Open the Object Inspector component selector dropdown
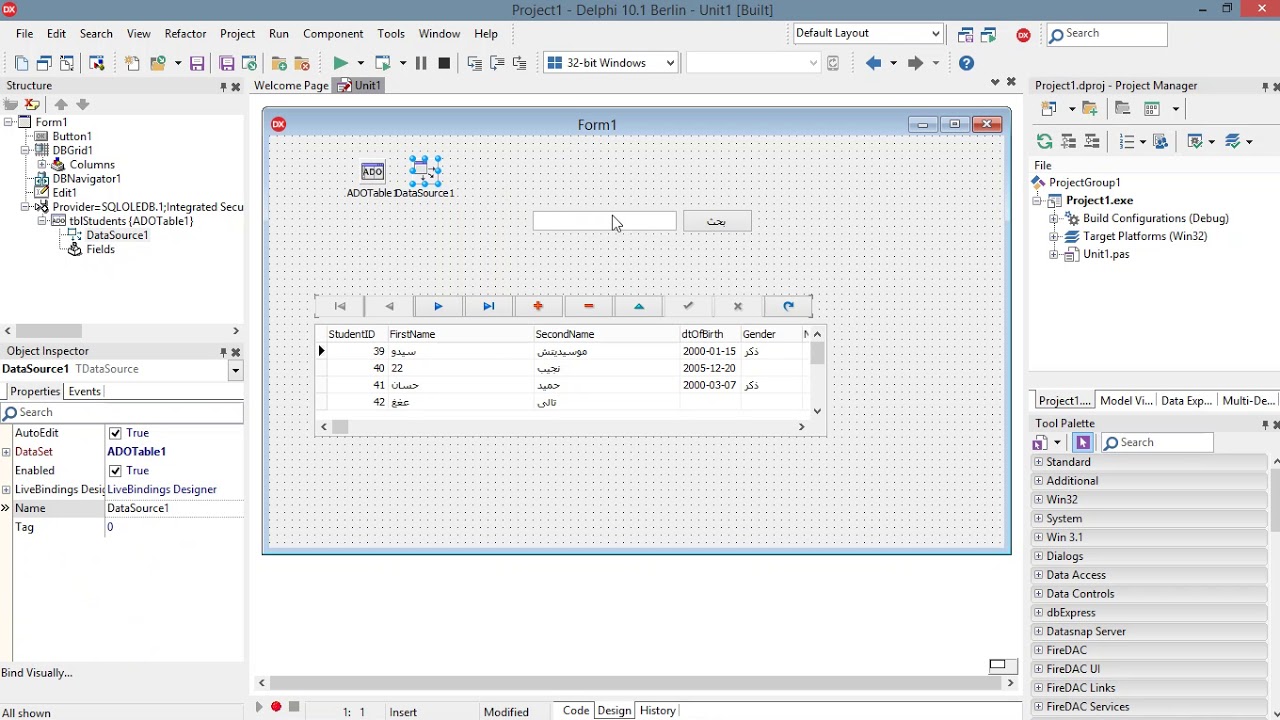Image resolution: width=1280 pixels, height=720 pixels. pyautogui.click(x=235, y=370)
